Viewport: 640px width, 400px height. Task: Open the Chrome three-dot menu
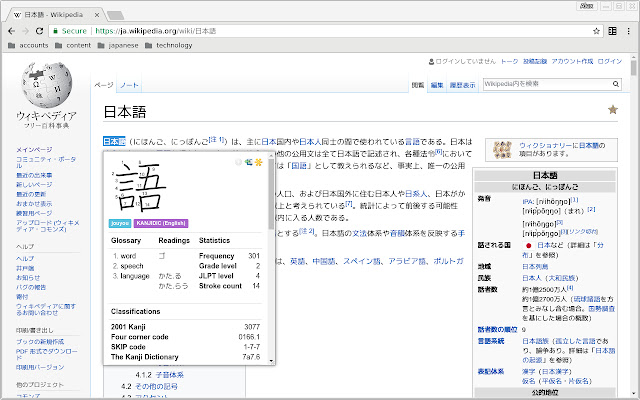630,31
